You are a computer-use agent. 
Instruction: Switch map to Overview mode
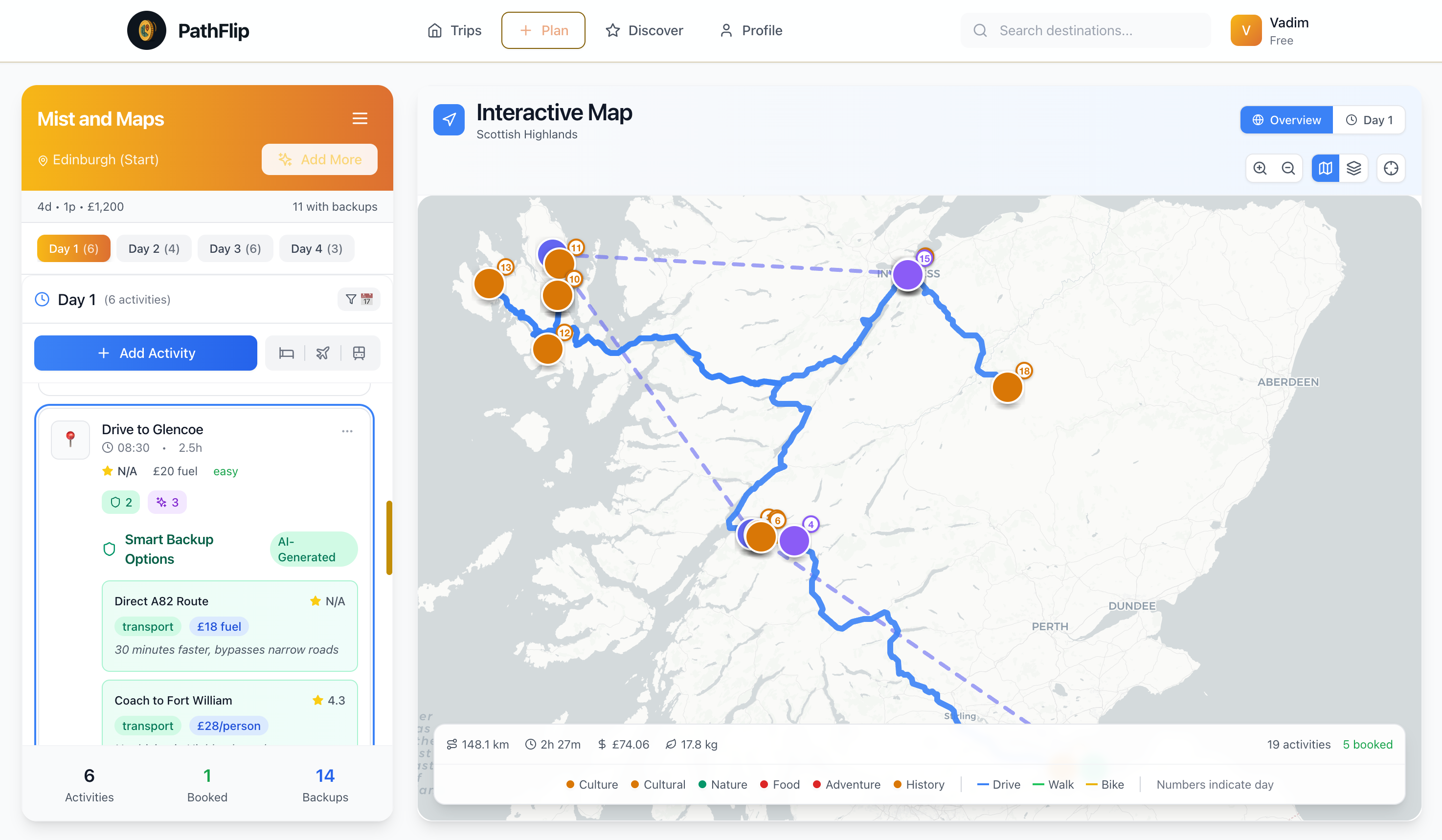[x=1286, y=120]
